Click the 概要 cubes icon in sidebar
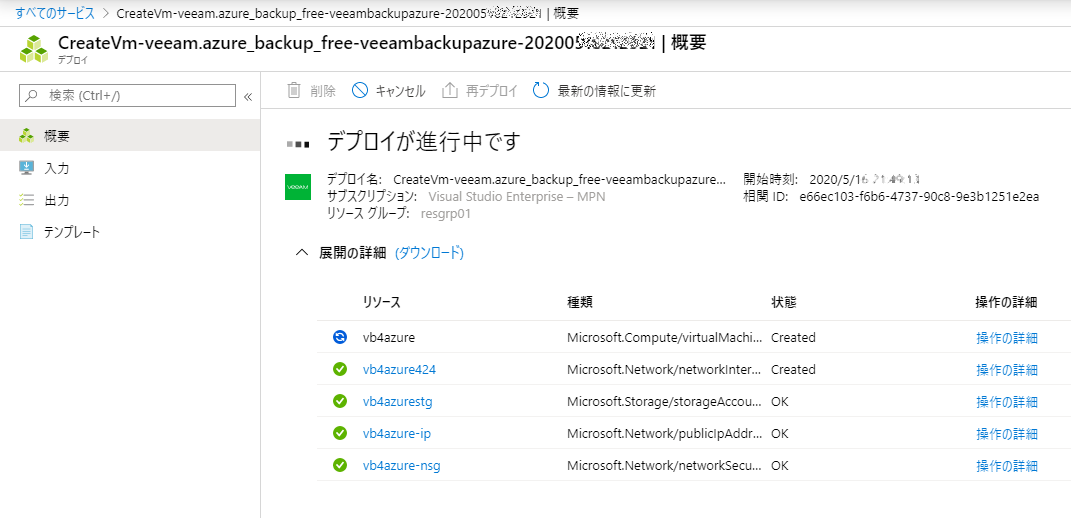Viewport: 1071px width, 518px height. pos(26,136)
